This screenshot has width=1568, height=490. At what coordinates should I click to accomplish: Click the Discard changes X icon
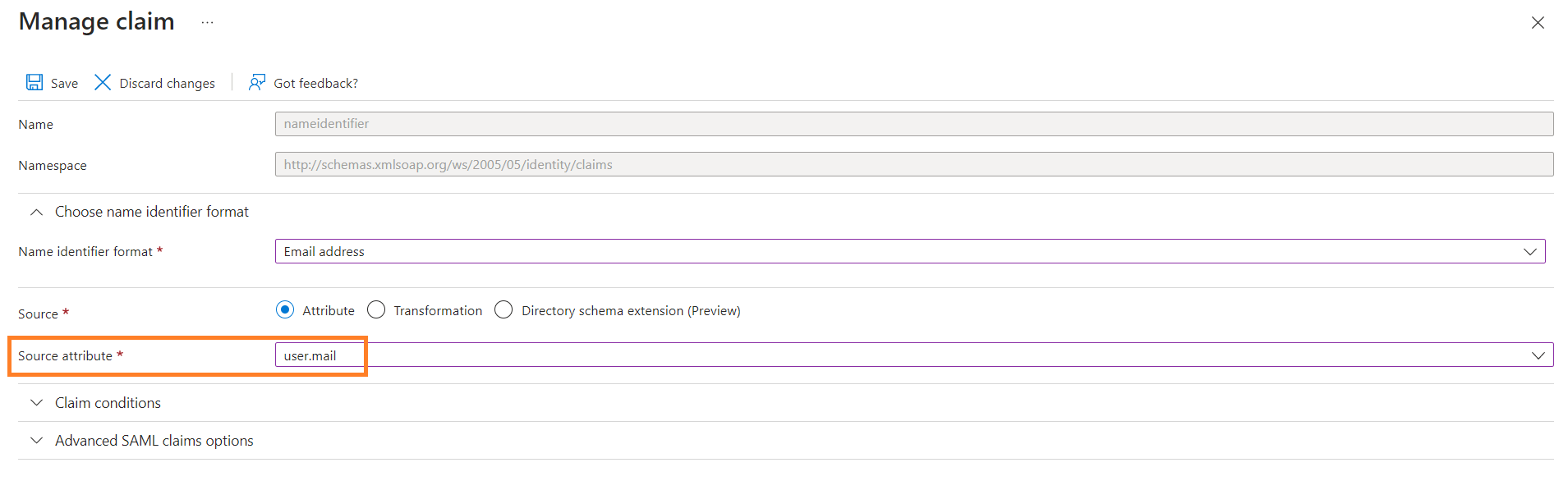(x=103, y=82)
